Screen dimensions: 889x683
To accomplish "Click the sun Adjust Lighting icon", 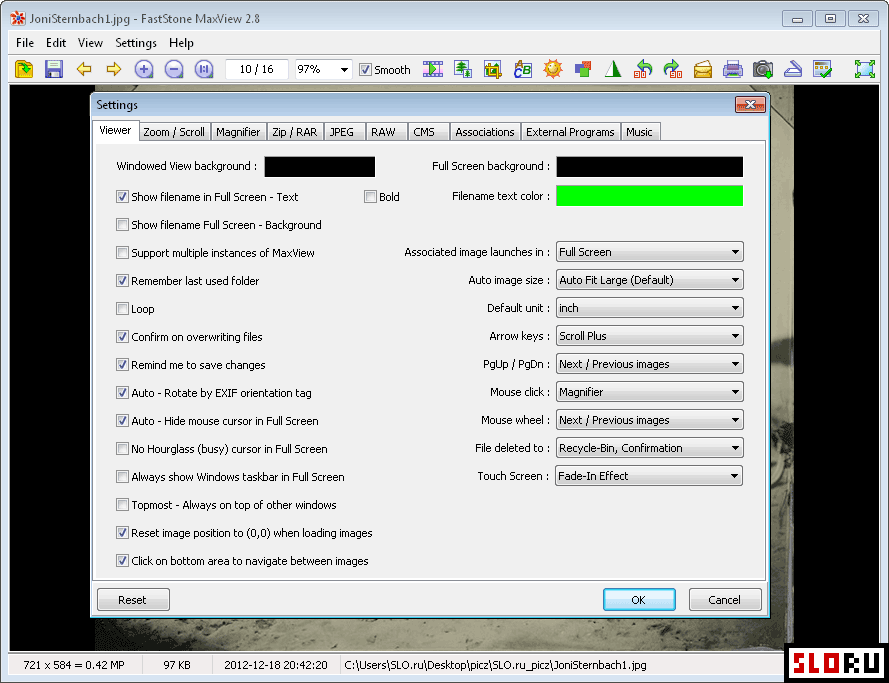I will [x=553, y=69].
